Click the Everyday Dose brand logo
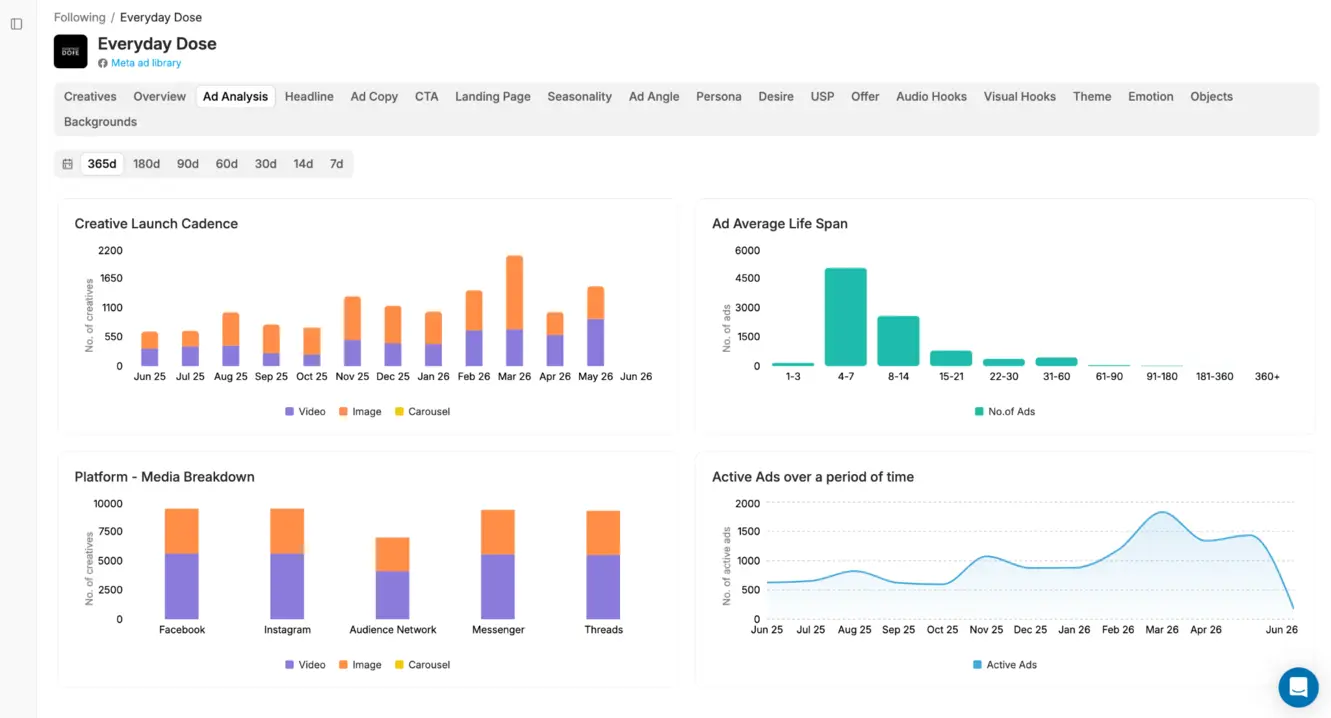 (70, 51)
